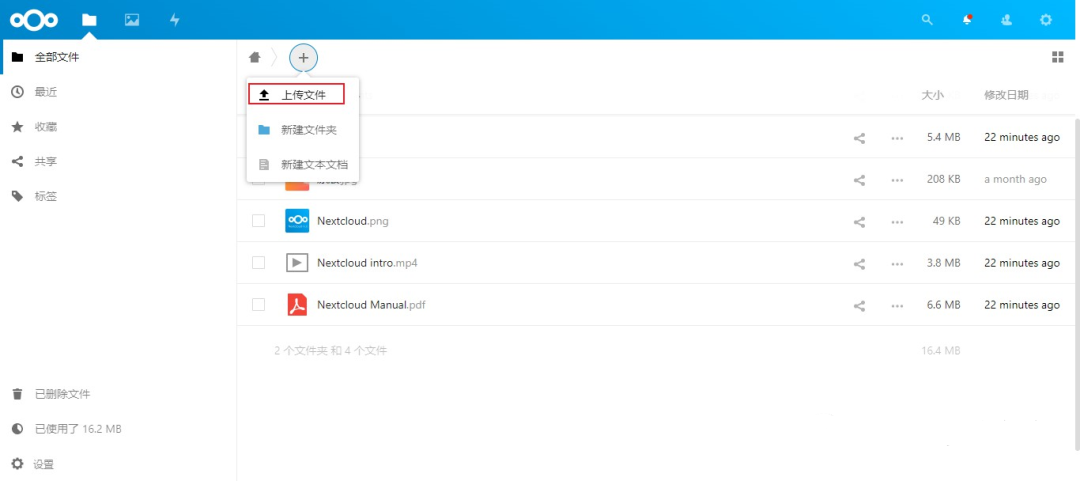
Task: Share the Nextcloud Manual.pdf file
Action: pos(859,305)
